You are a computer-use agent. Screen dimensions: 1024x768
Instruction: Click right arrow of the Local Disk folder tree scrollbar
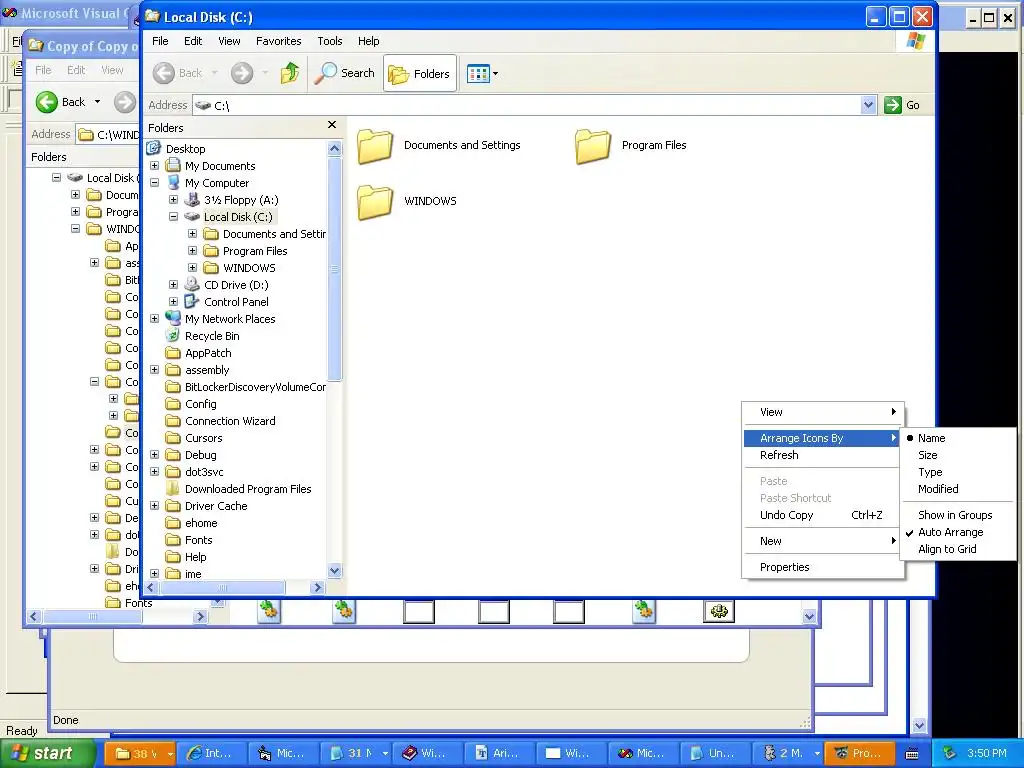[x=318, y=588]
